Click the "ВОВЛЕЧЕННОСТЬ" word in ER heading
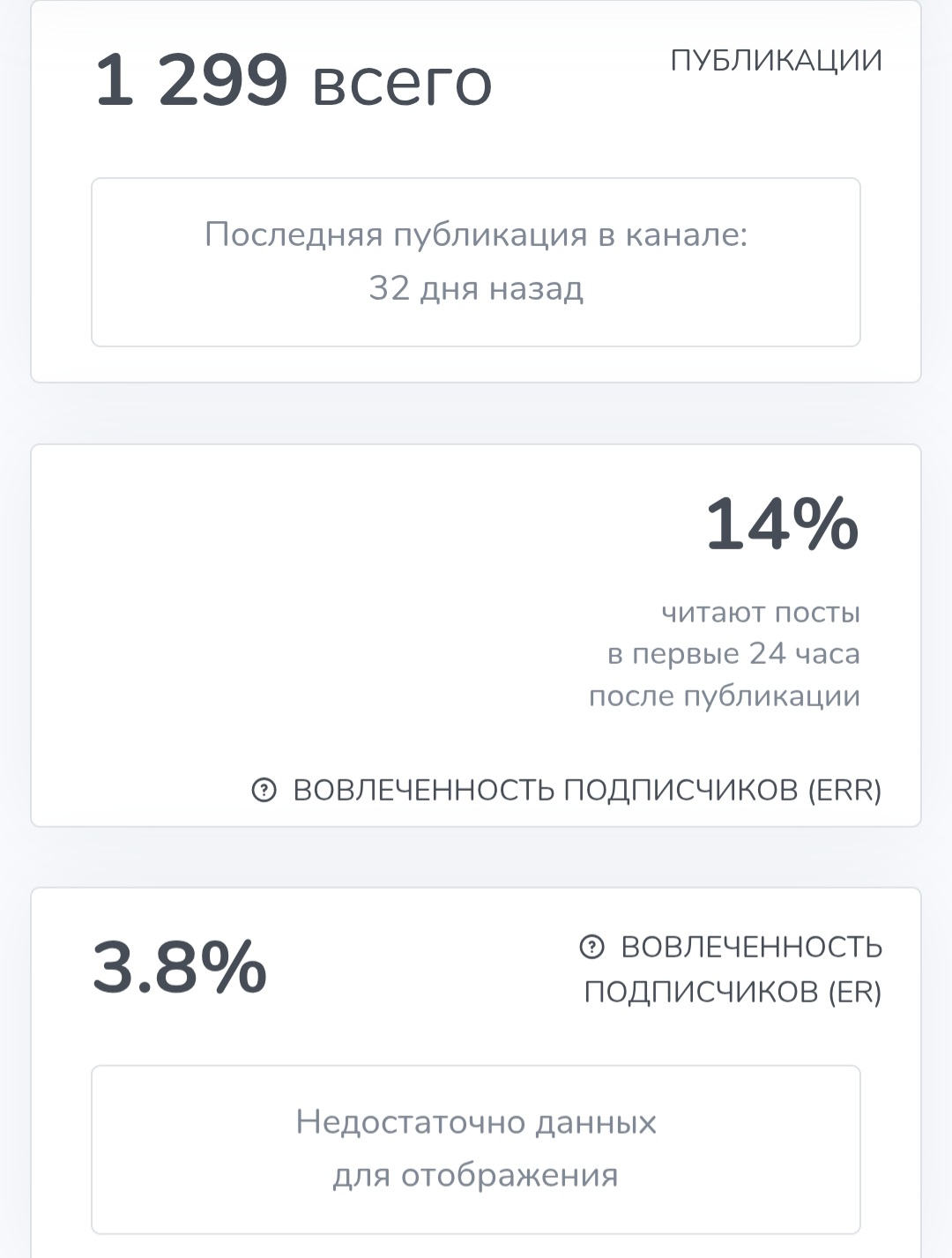This screenshot has height=1258, width=952. tap(751, 947)
